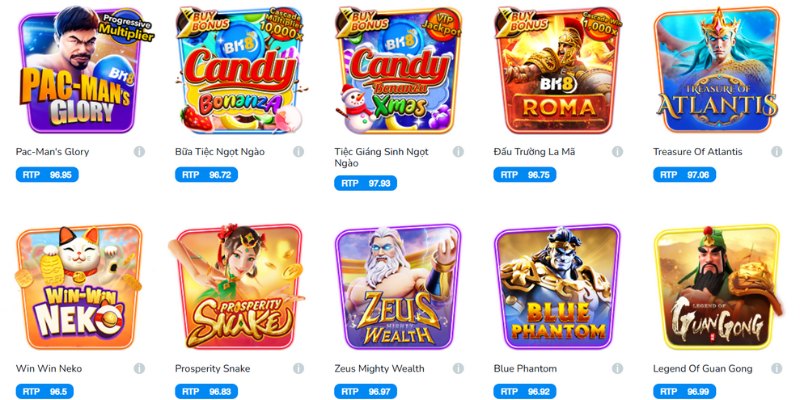
Task: Click the Legend Of Guan Gong title text
Action: (703, 368)
